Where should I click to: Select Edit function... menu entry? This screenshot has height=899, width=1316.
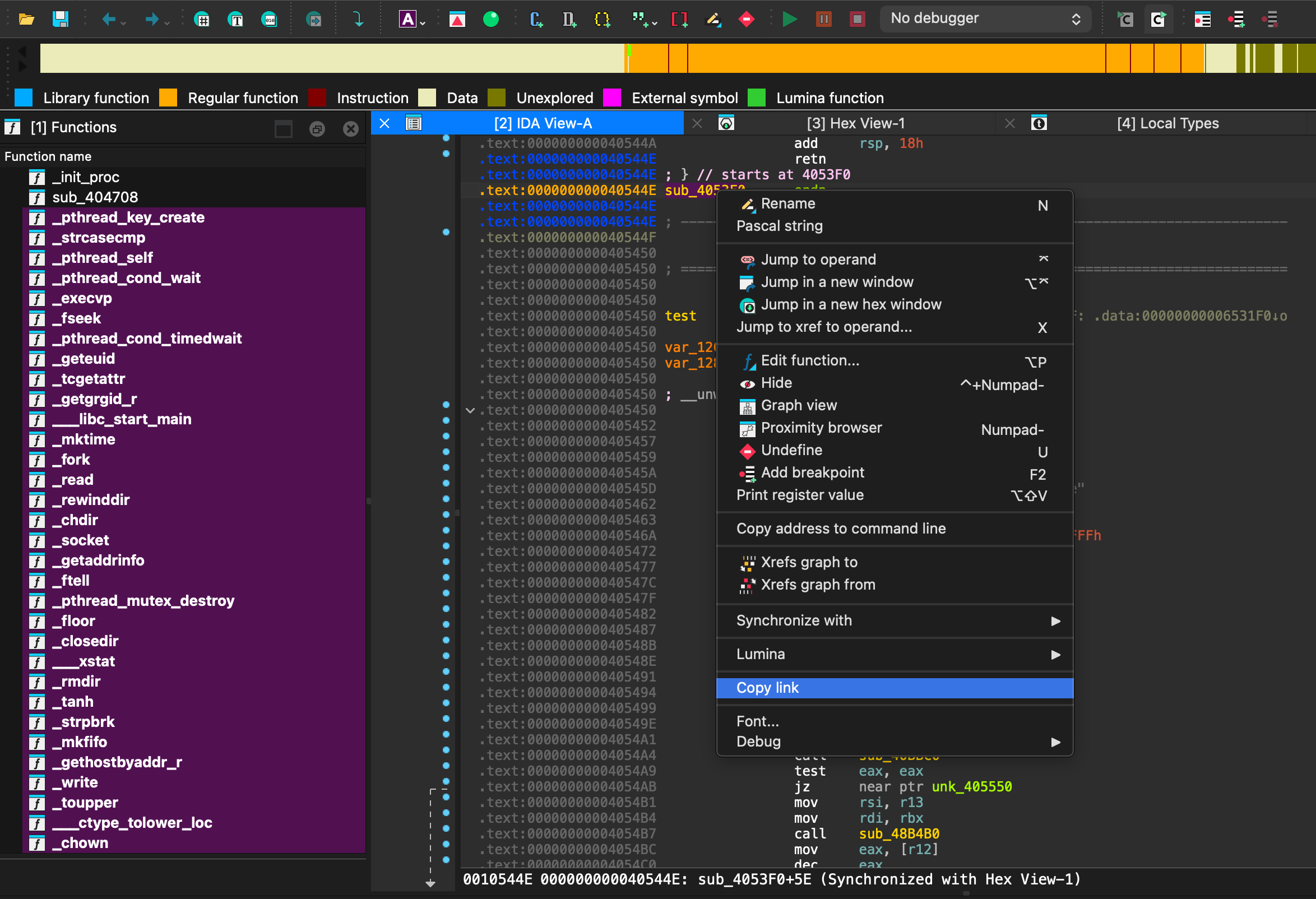pyautogui.click(x=895, y=360)
